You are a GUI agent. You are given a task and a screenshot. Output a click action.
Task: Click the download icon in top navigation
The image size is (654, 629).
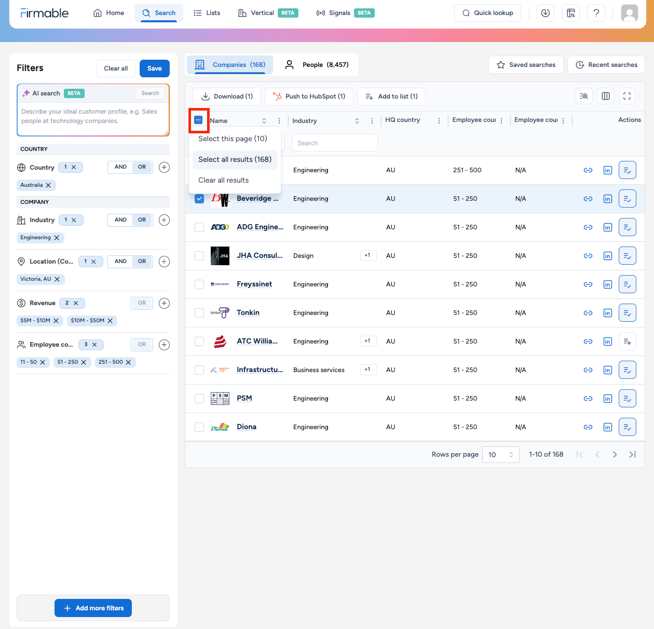click(545, 13)
